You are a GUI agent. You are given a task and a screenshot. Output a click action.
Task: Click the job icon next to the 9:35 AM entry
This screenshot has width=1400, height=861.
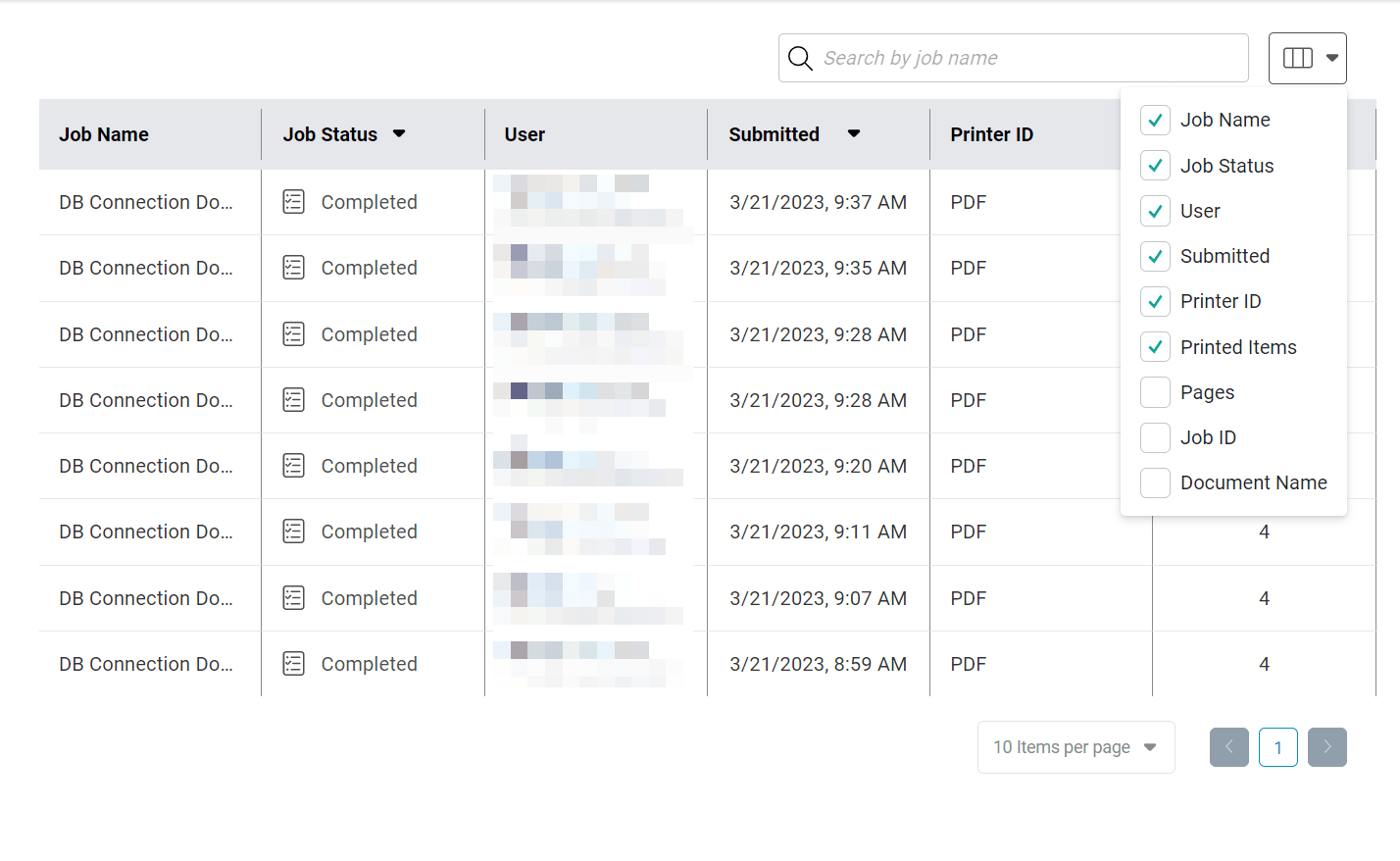coord(293,267)
